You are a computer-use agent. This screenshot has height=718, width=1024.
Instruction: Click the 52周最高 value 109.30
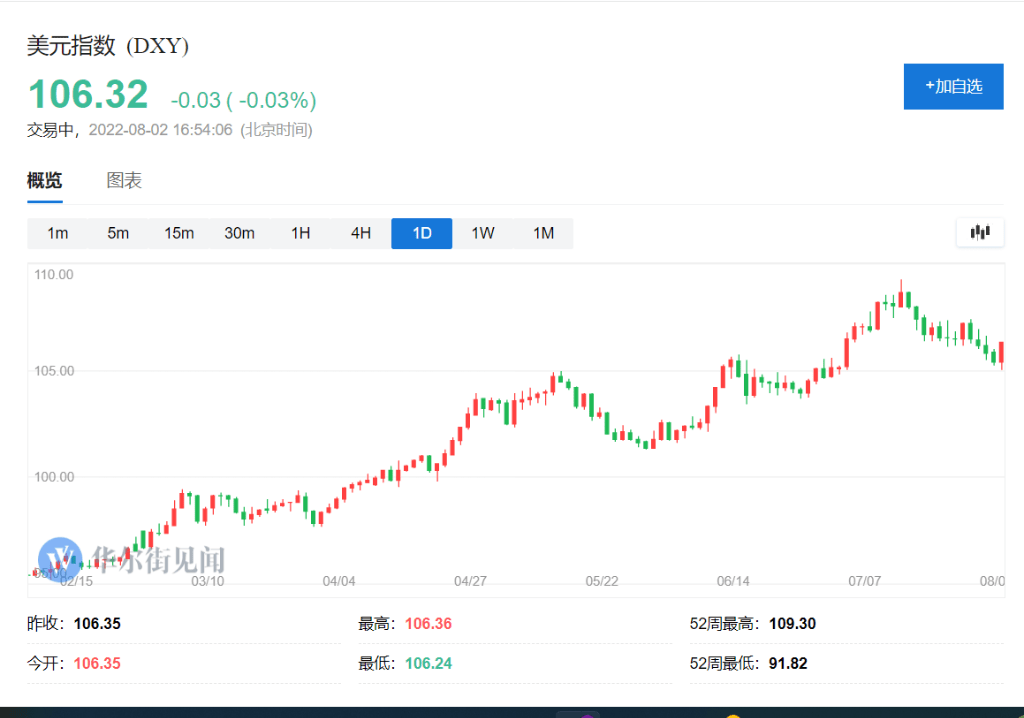pos(792,622)
